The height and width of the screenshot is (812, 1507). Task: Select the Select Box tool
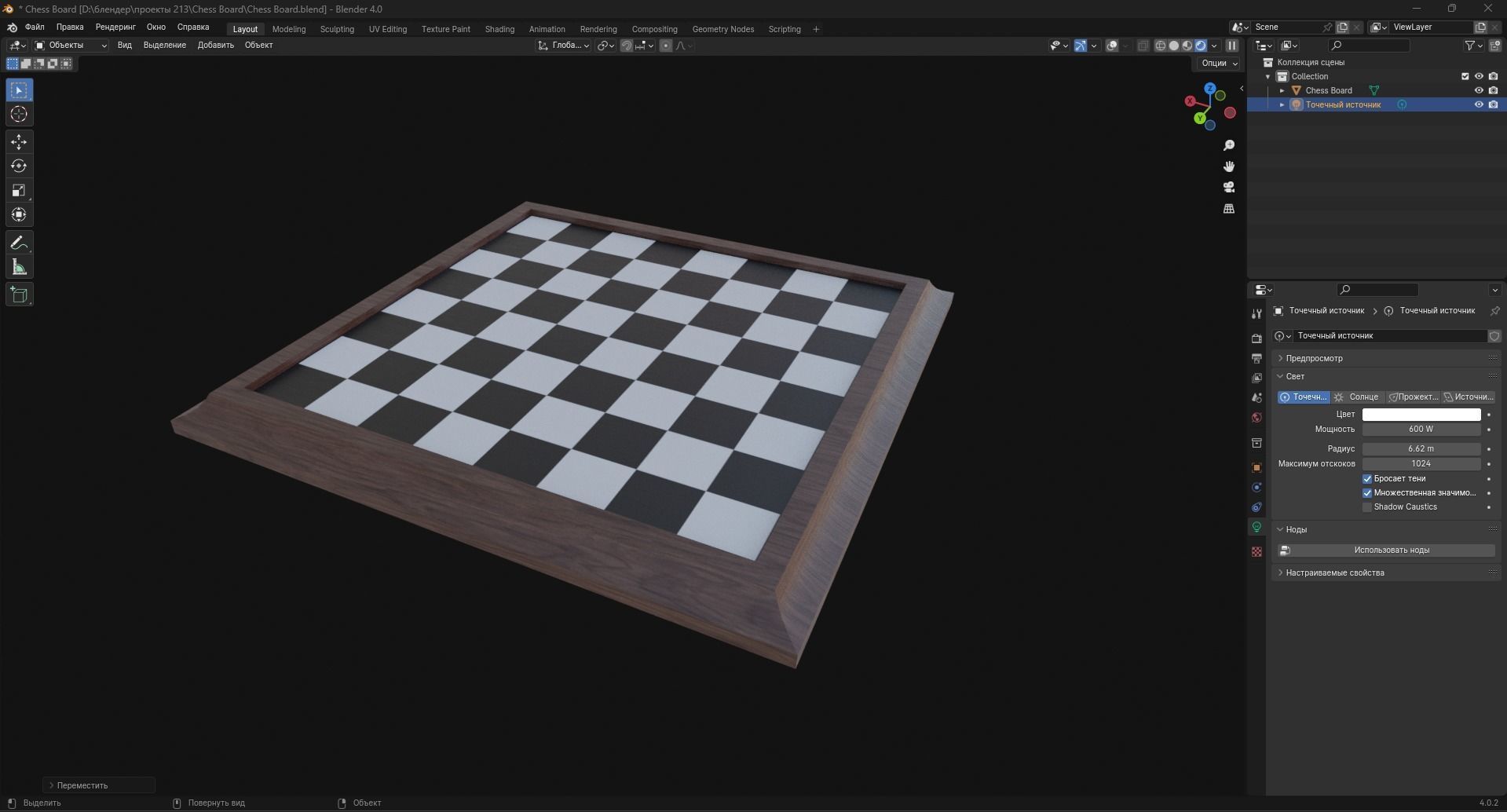click(x=19, y=90)
